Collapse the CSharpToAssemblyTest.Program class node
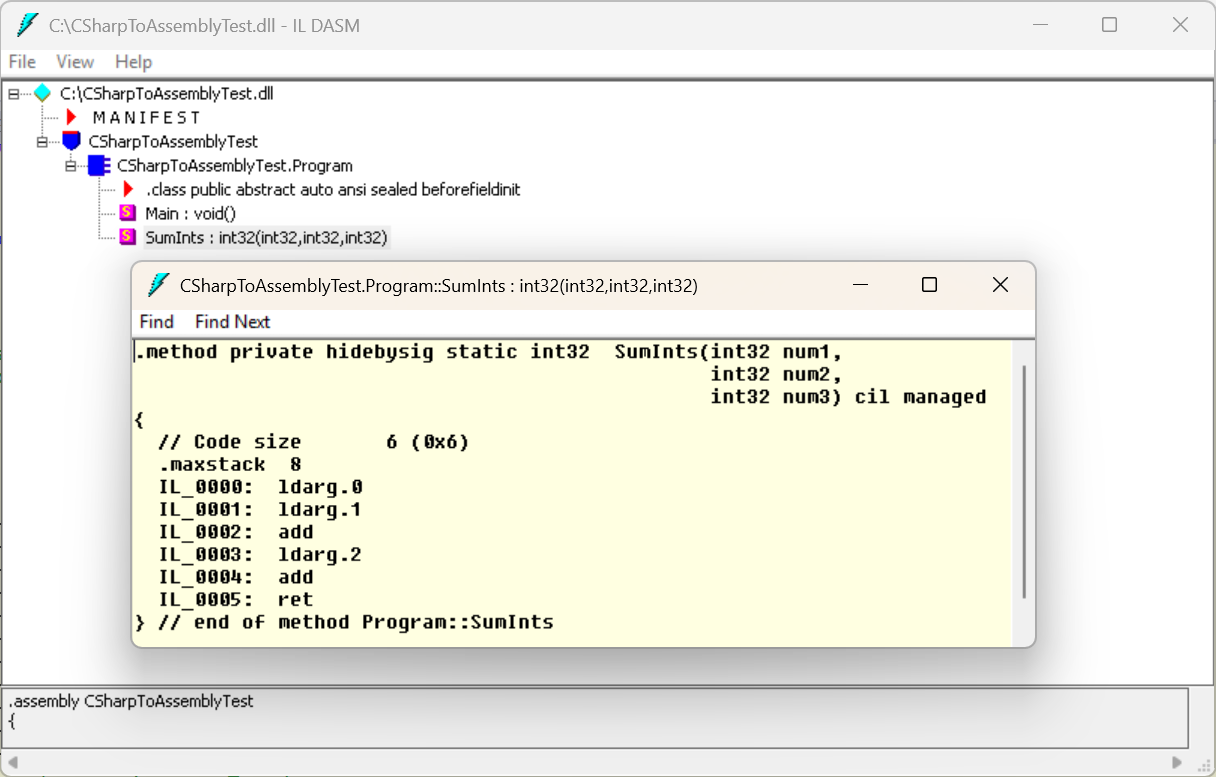 69,165
